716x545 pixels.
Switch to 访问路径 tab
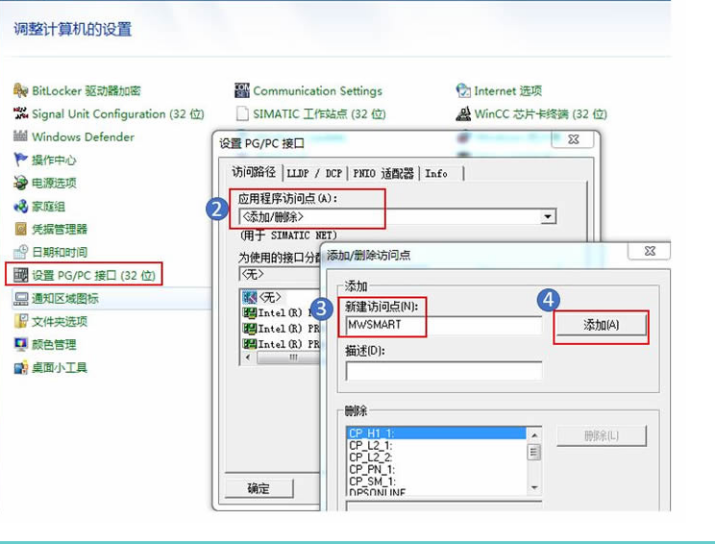click(x=254, y=172)
